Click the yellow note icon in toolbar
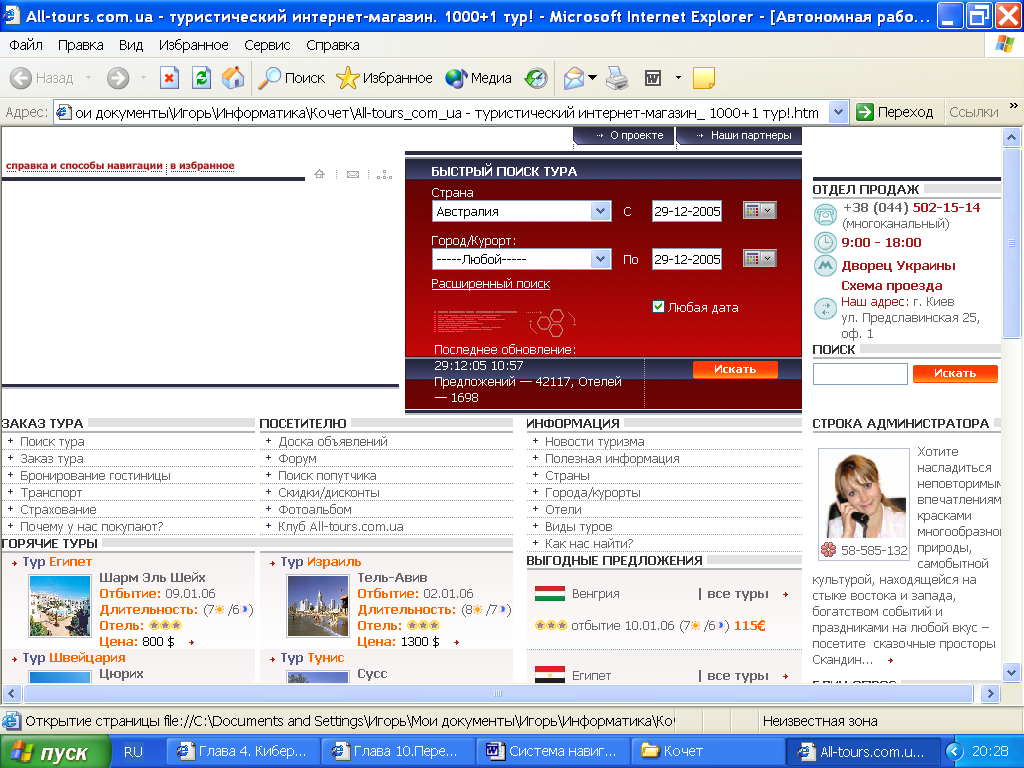This screenshot has height=768, width=1024. click(703, 78)
